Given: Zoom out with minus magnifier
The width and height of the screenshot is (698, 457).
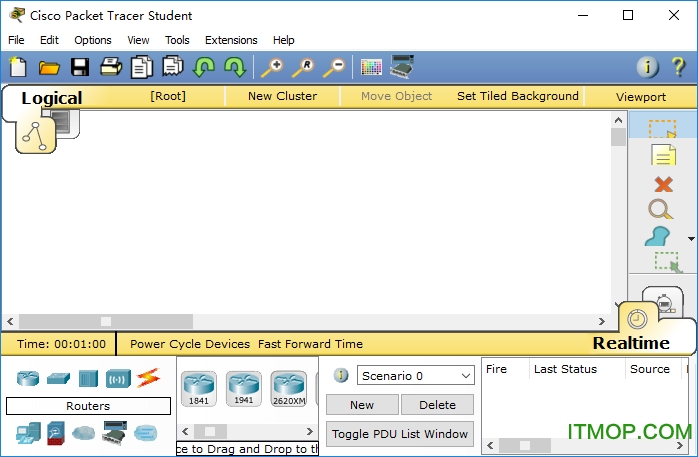Looking at the screenshot, I should point(334,68).
